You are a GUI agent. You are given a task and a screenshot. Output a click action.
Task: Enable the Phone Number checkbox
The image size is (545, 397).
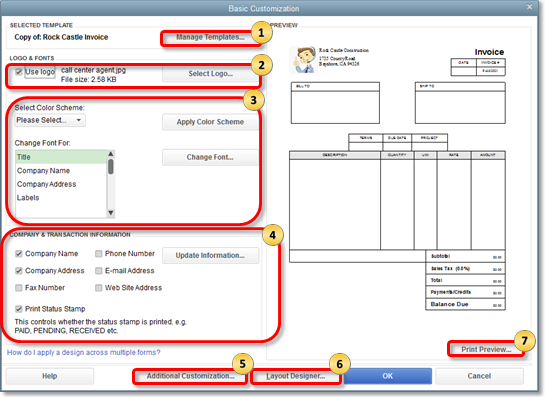99,254
